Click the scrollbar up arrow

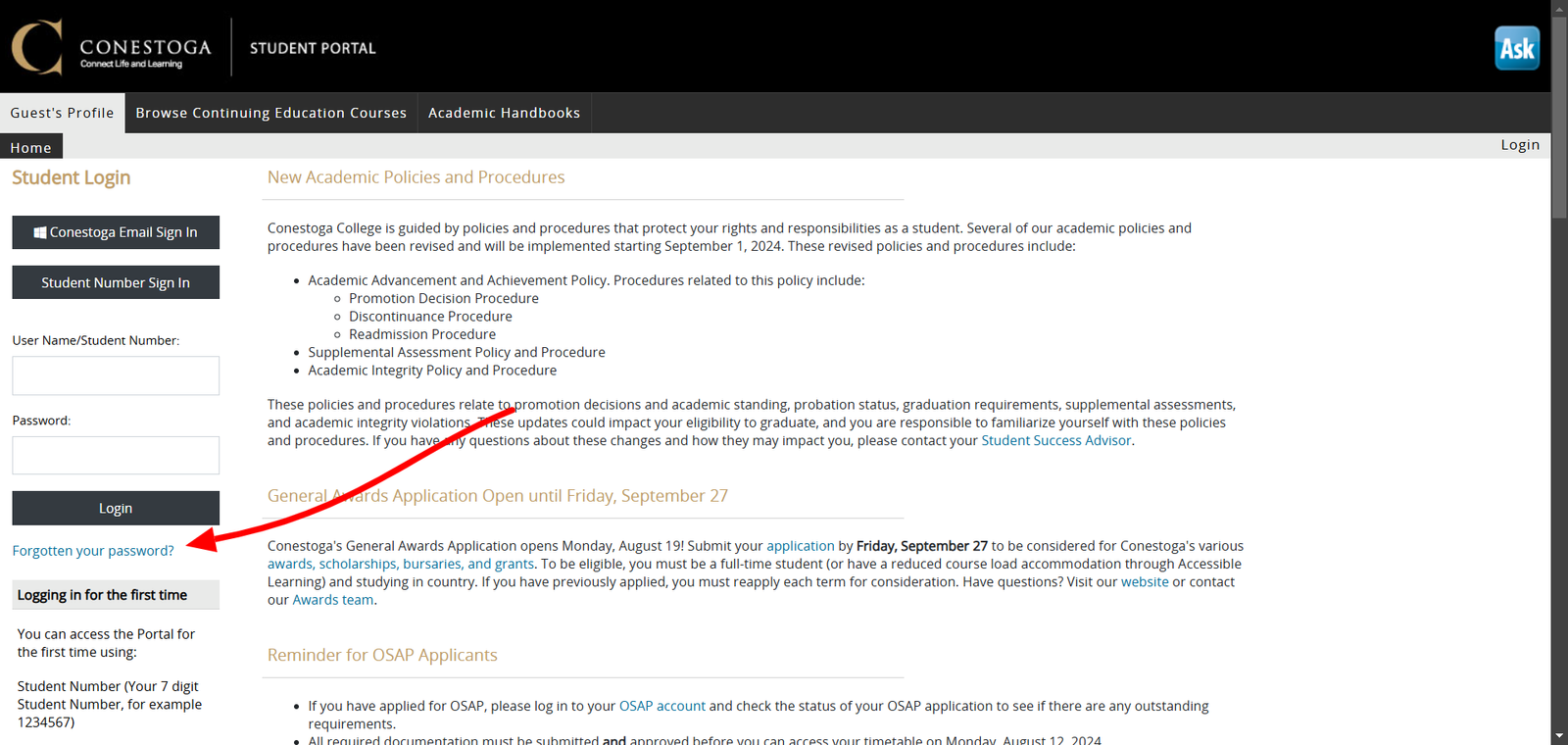(x=1559, y=8)
